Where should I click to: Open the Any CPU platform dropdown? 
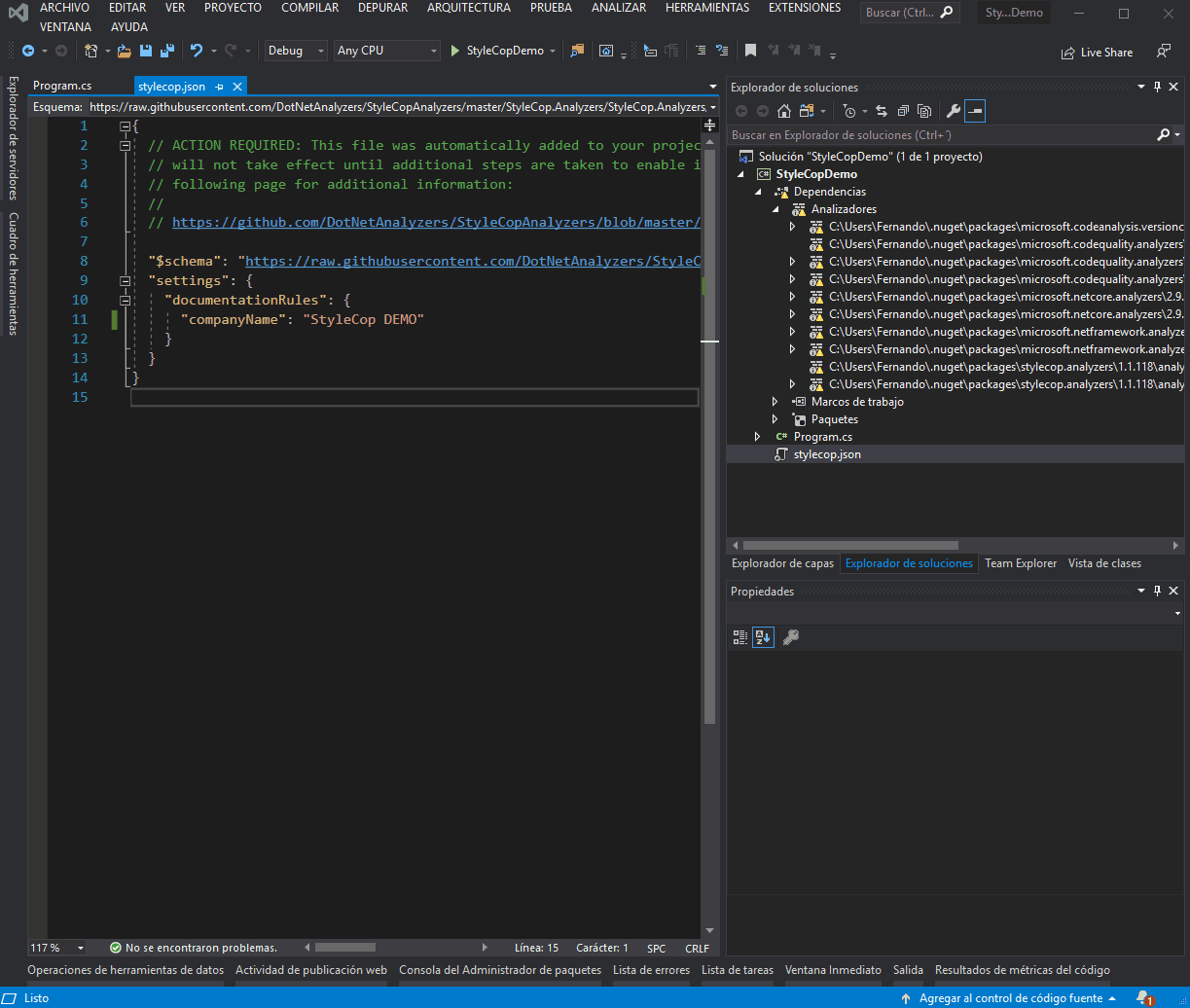click(386, 51)
